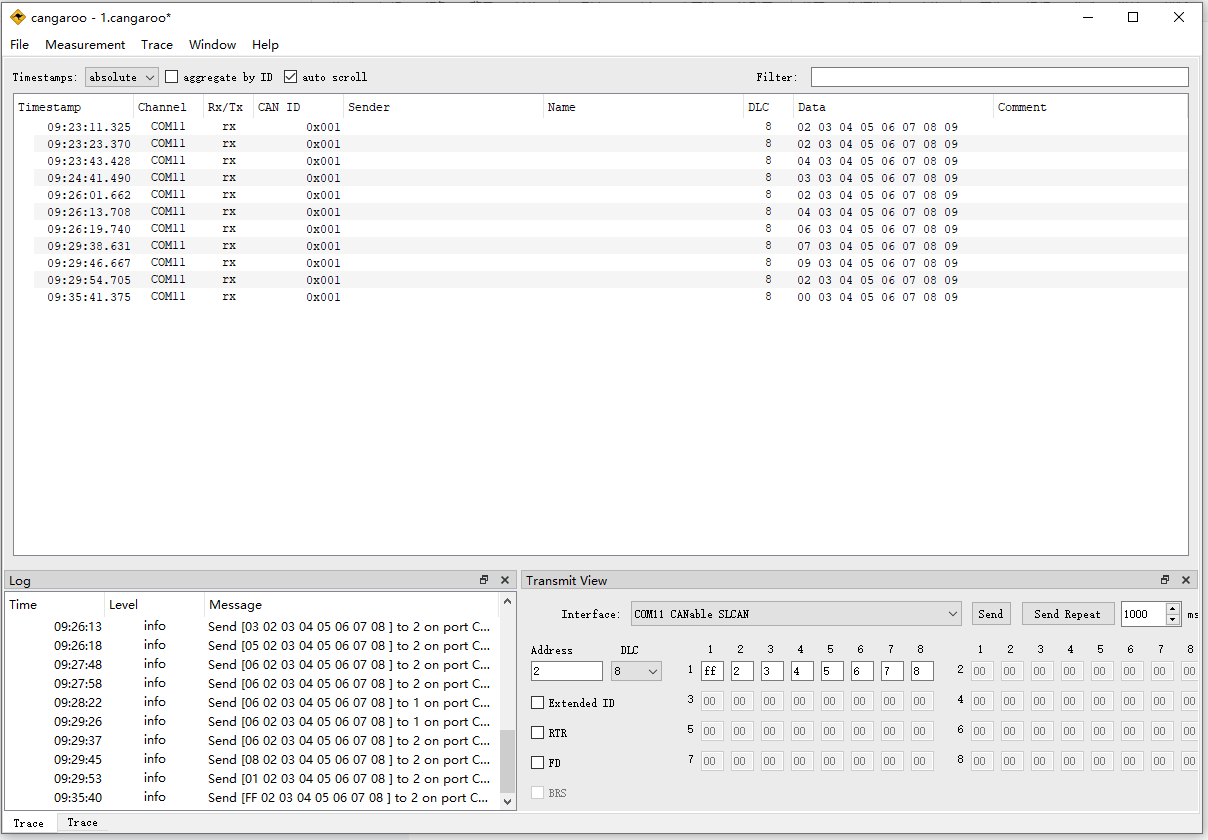Click the Data column header

(894, 107)
